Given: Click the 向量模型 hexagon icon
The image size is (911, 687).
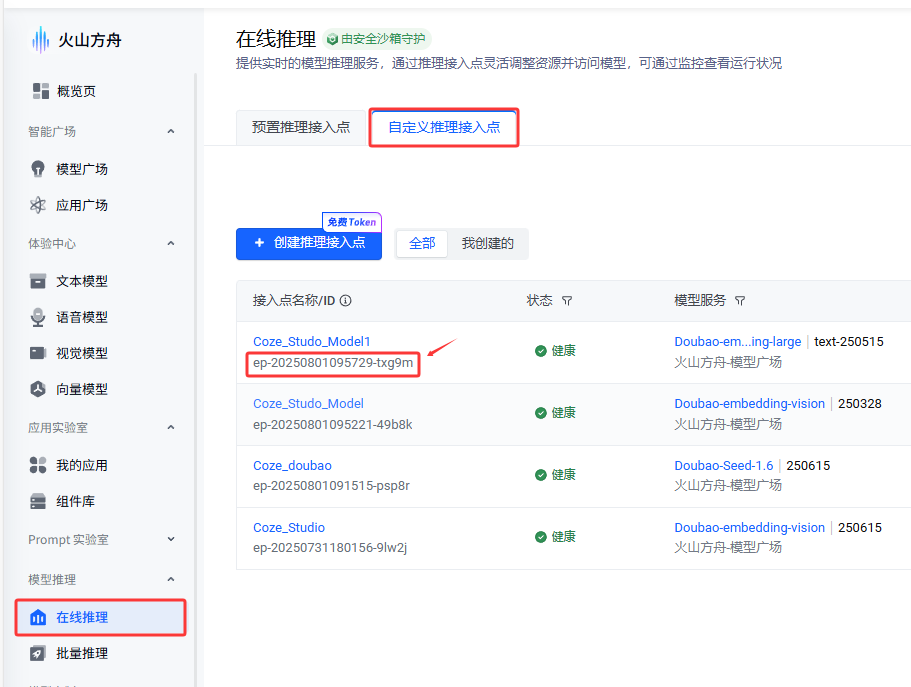Looking at the screenshot, I should click(x=38, y=389).
